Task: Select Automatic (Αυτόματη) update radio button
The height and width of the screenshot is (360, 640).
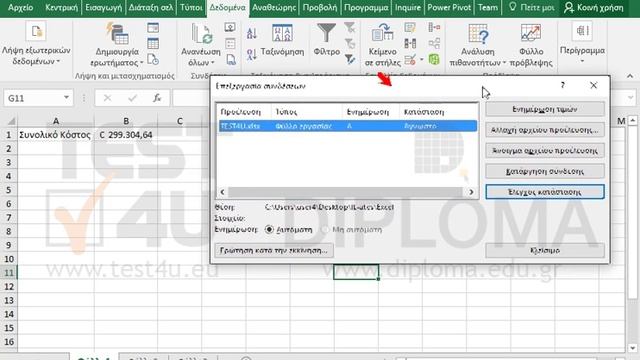Action: 269,229
